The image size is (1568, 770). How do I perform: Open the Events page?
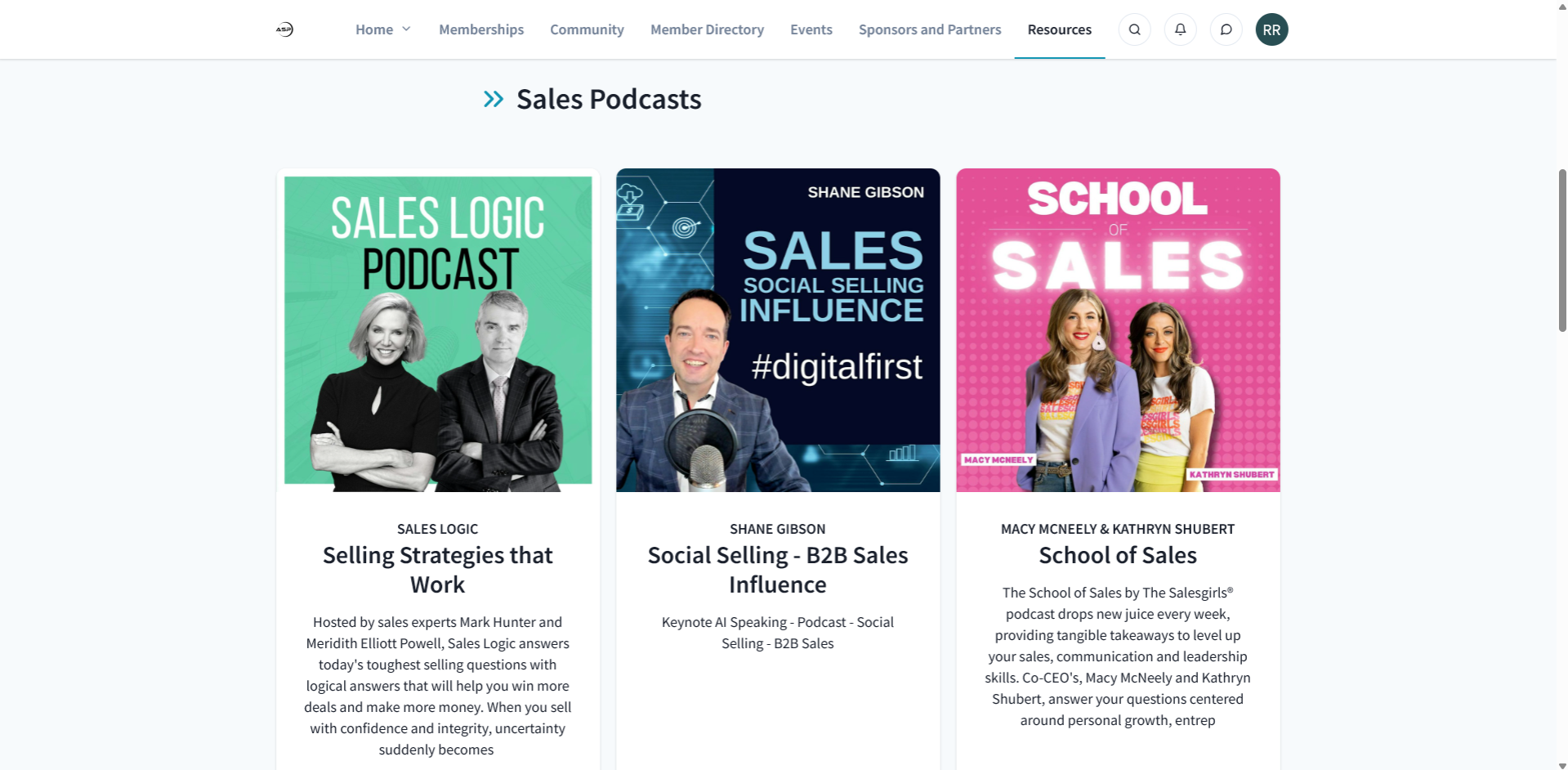click(x=811, y=29)
